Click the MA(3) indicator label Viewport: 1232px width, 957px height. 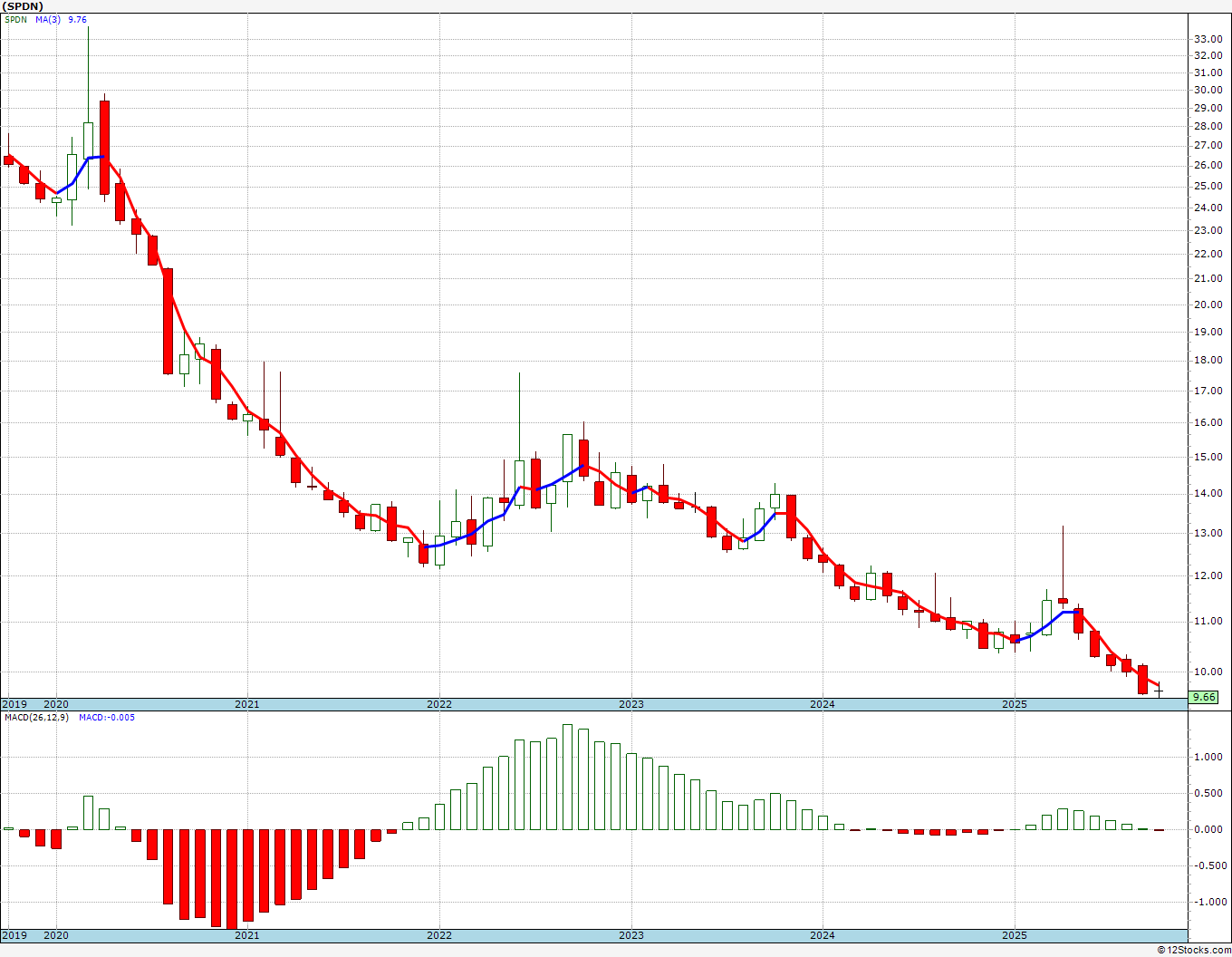click(48, 19)
